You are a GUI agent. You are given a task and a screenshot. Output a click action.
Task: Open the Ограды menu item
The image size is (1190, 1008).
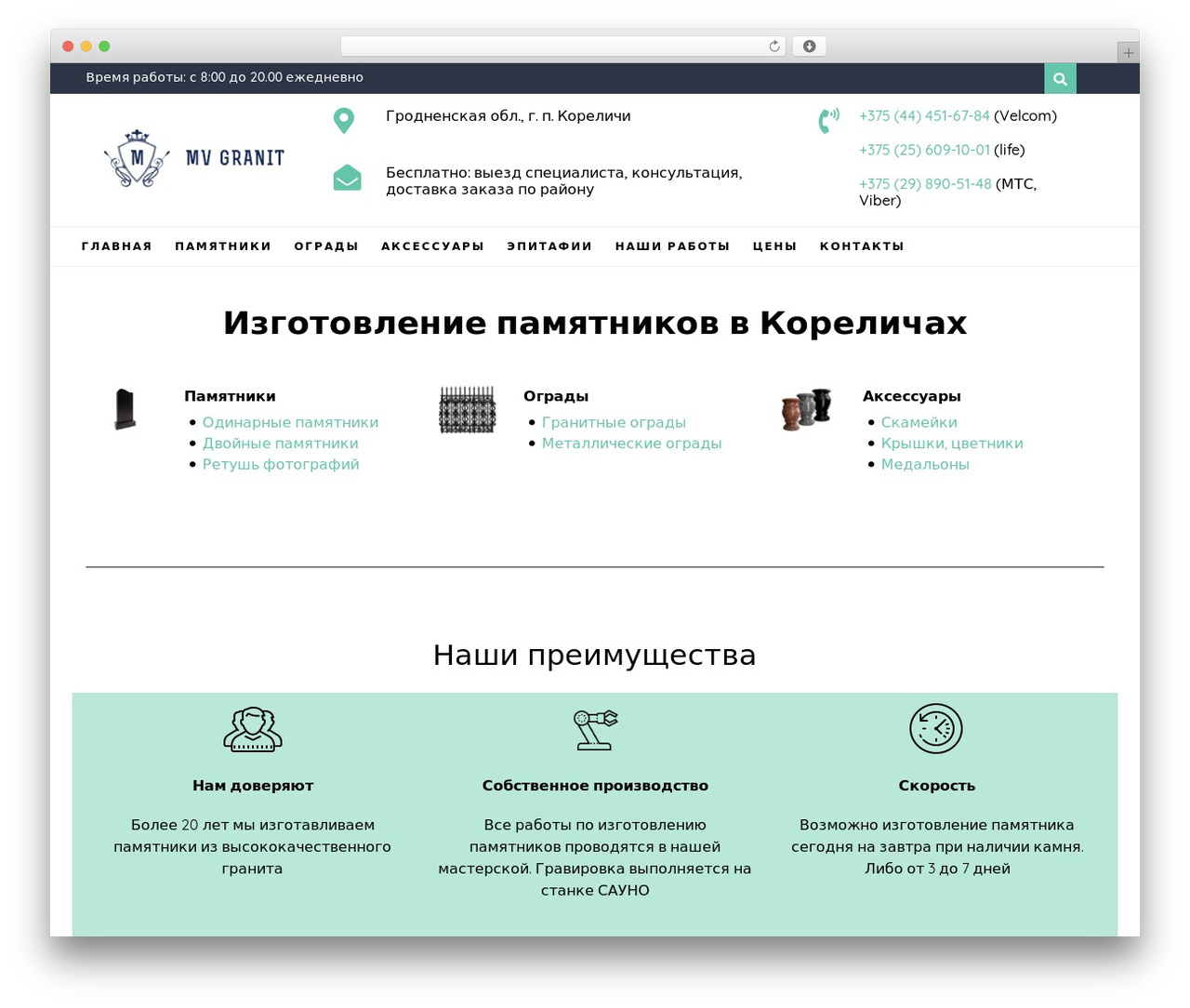(x=326, y=246)
